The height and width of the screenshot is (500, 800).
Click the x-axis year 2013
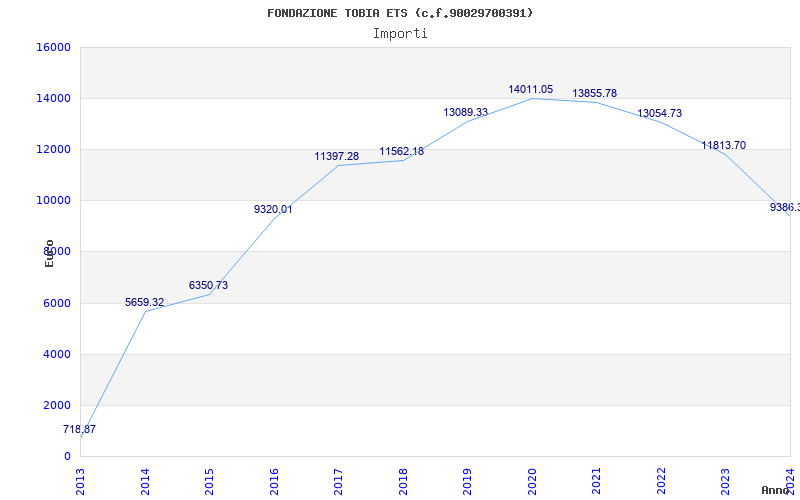81,481
